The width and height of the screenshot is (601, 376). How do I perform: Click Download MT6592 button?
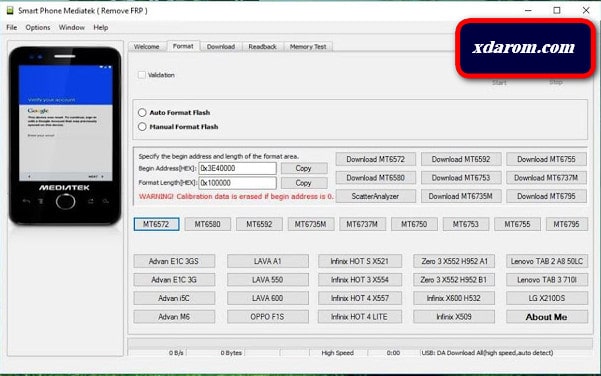(x=461, y=159)
